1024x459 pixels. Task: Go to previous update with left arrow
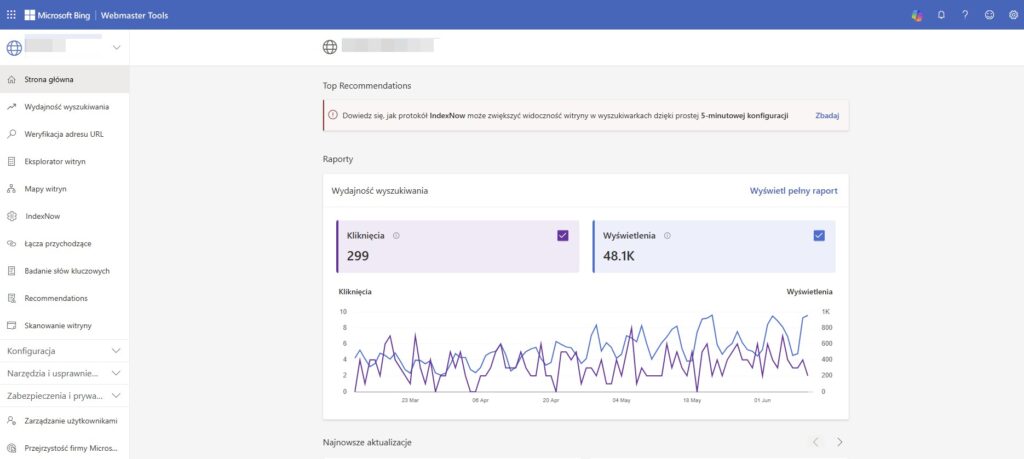pyautogui.click(x=815, y=442)
